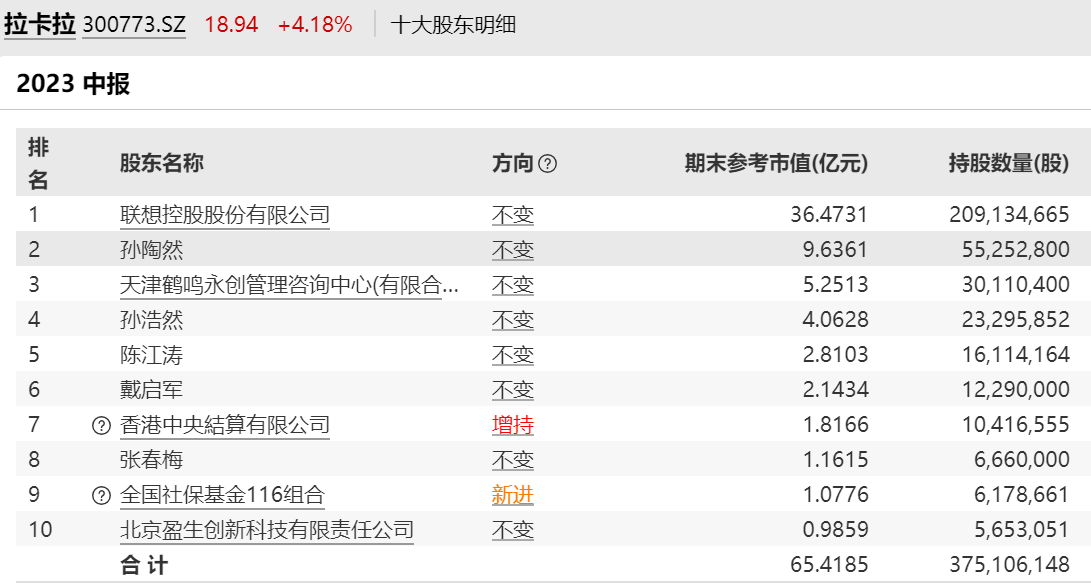Click market value 9.6361
Image resolution: width=1091 pixels, height=588 pixels.
pos(835,249)
